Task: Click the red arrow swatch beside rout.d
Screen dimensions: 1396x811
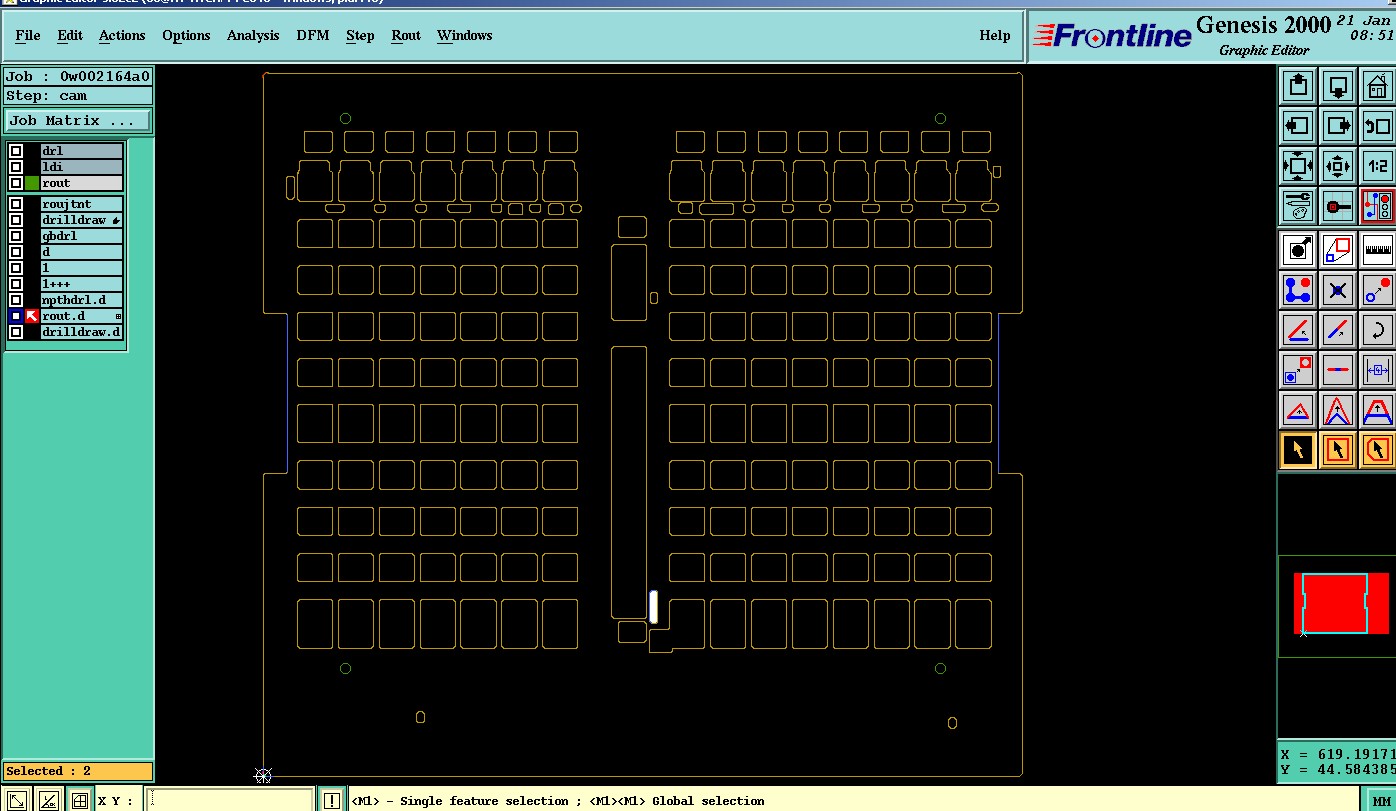Action: pyautogui.click(x=32, y=316)
